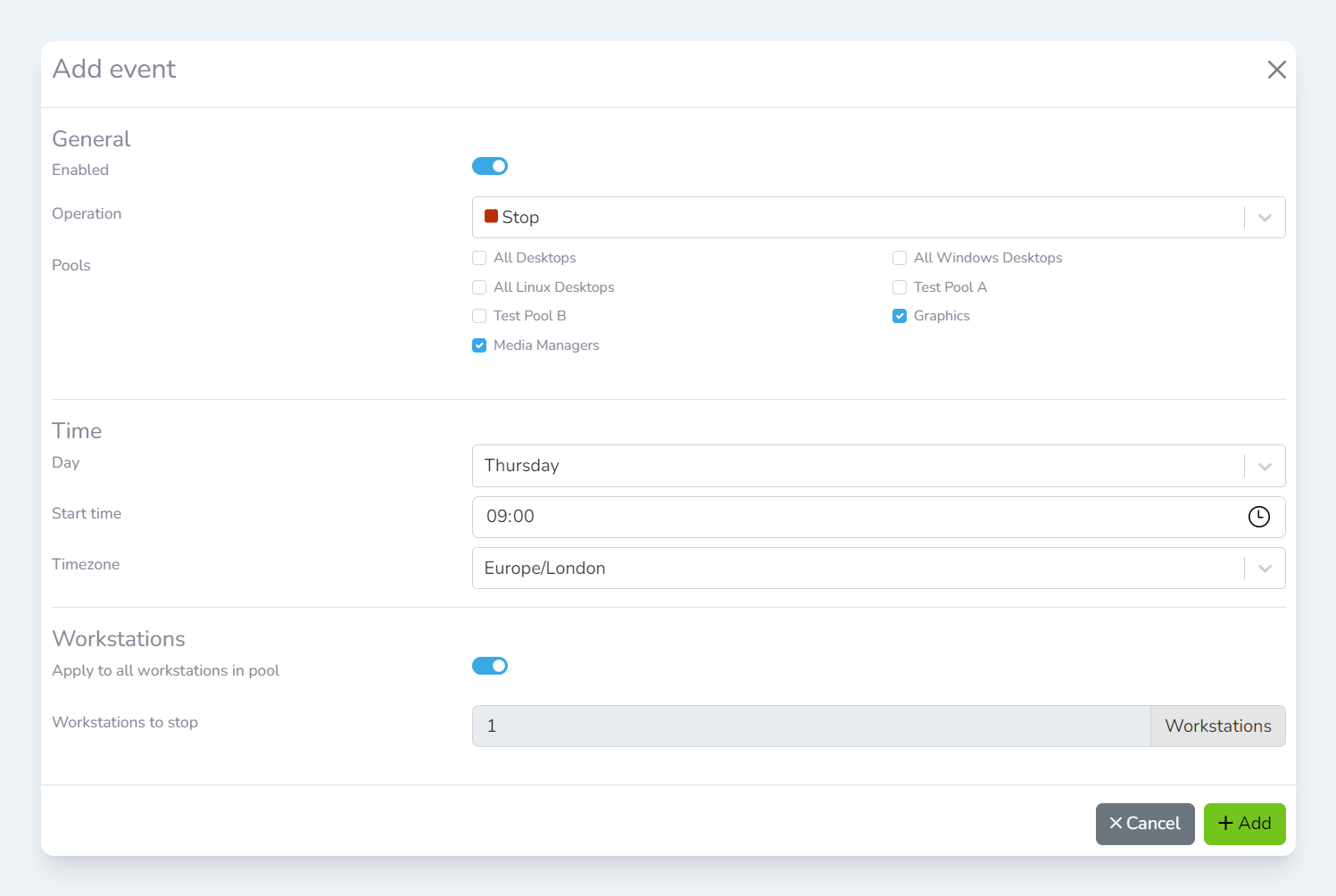Check the All Windows Desktops pool

[x=900, y=258]
